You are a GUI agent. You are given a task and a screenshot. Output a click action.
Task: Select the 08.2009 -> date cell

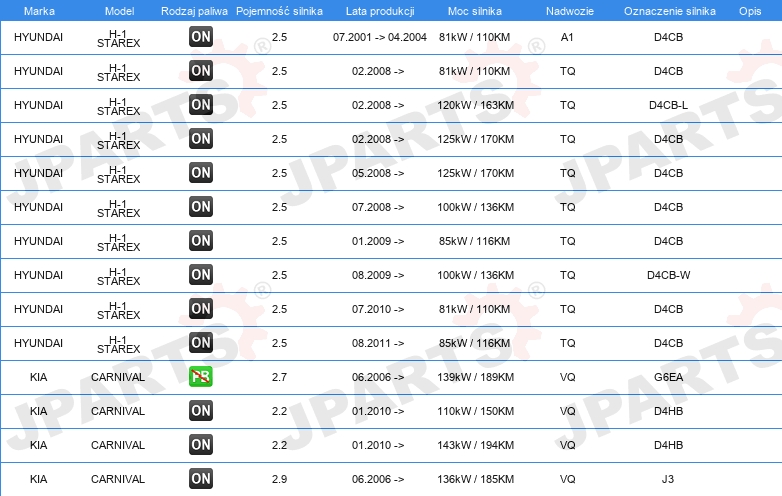(x=378, y=275)
